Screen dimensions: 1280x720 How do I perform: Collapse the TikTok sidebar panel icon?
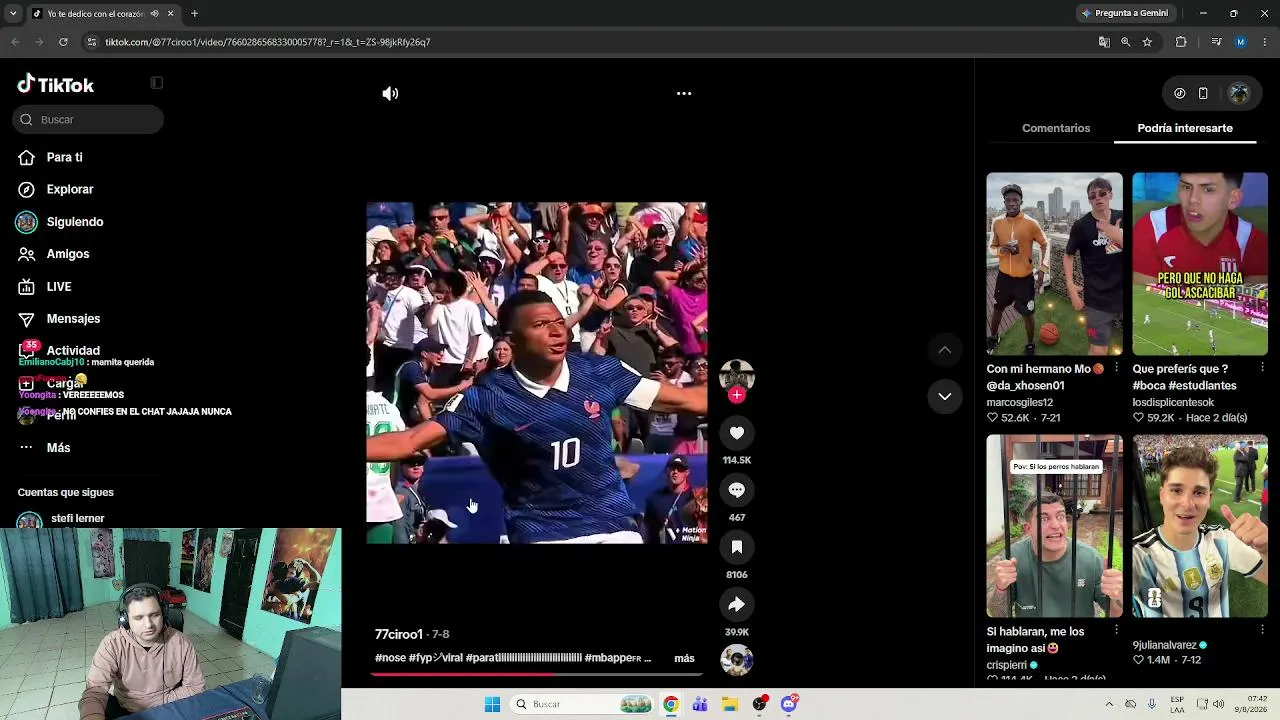point(156,83)
